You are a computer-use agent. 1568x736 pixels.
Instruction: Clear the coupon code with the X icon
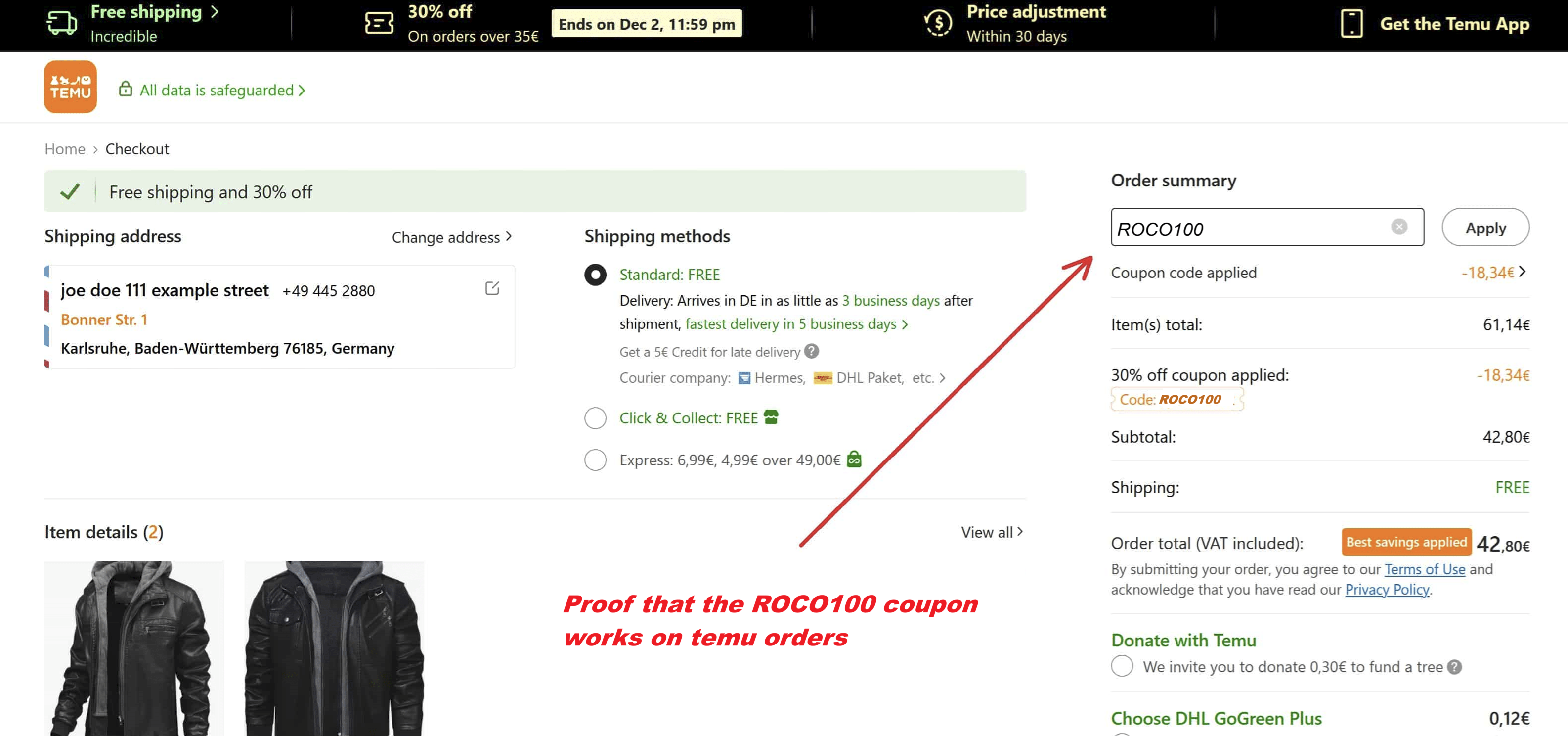1399,227
